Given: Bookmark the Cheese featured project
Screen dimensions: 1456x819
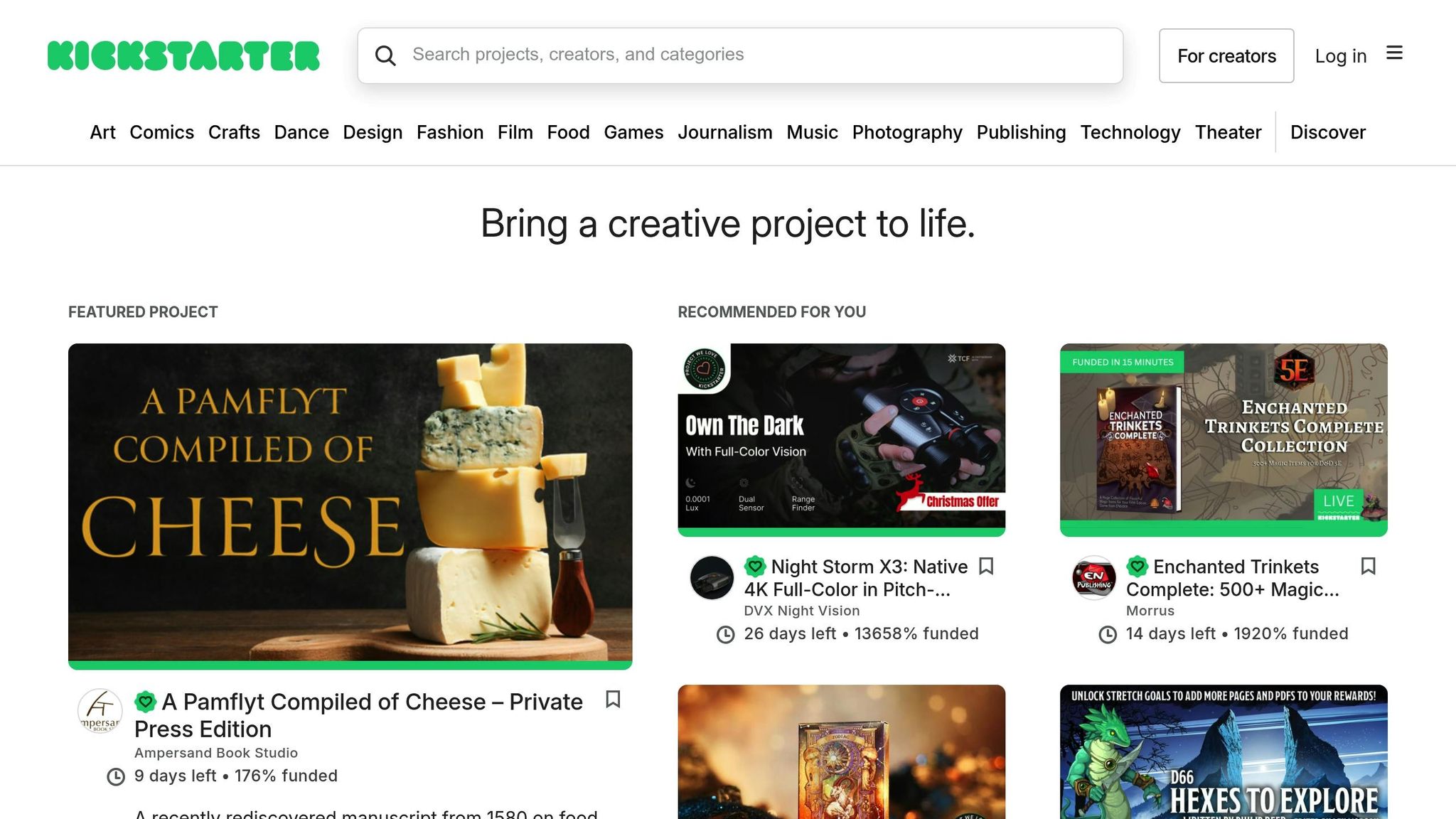Looking at the screenshot, I should click(613, 700).
